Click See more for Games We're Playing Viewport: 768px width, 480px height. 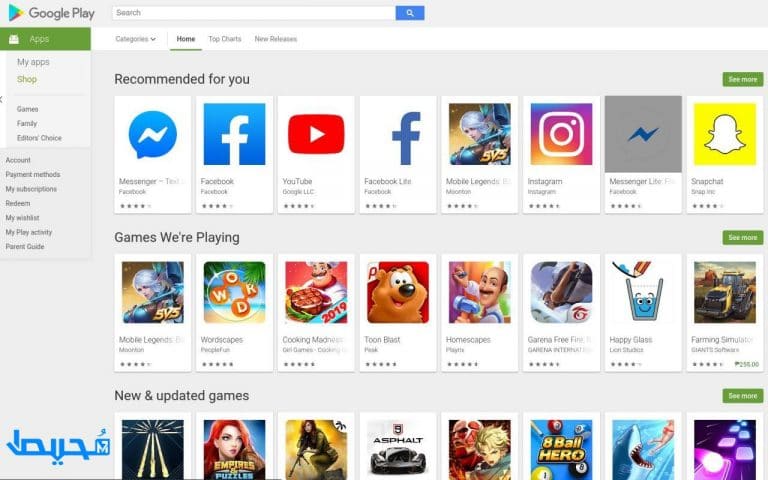(743, 238)
